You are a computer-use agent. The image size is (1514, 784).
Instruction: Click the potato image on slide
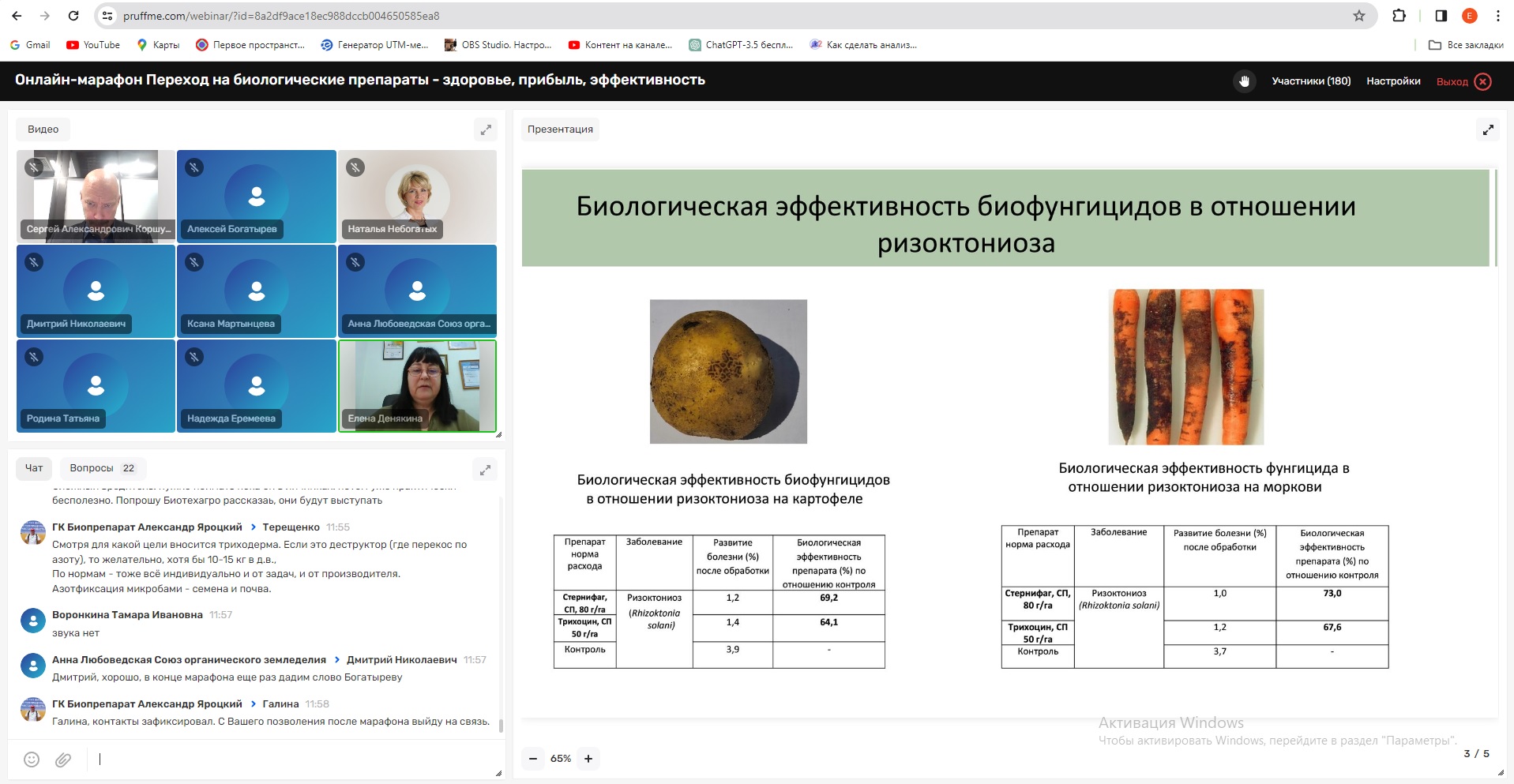coord(728,371)
